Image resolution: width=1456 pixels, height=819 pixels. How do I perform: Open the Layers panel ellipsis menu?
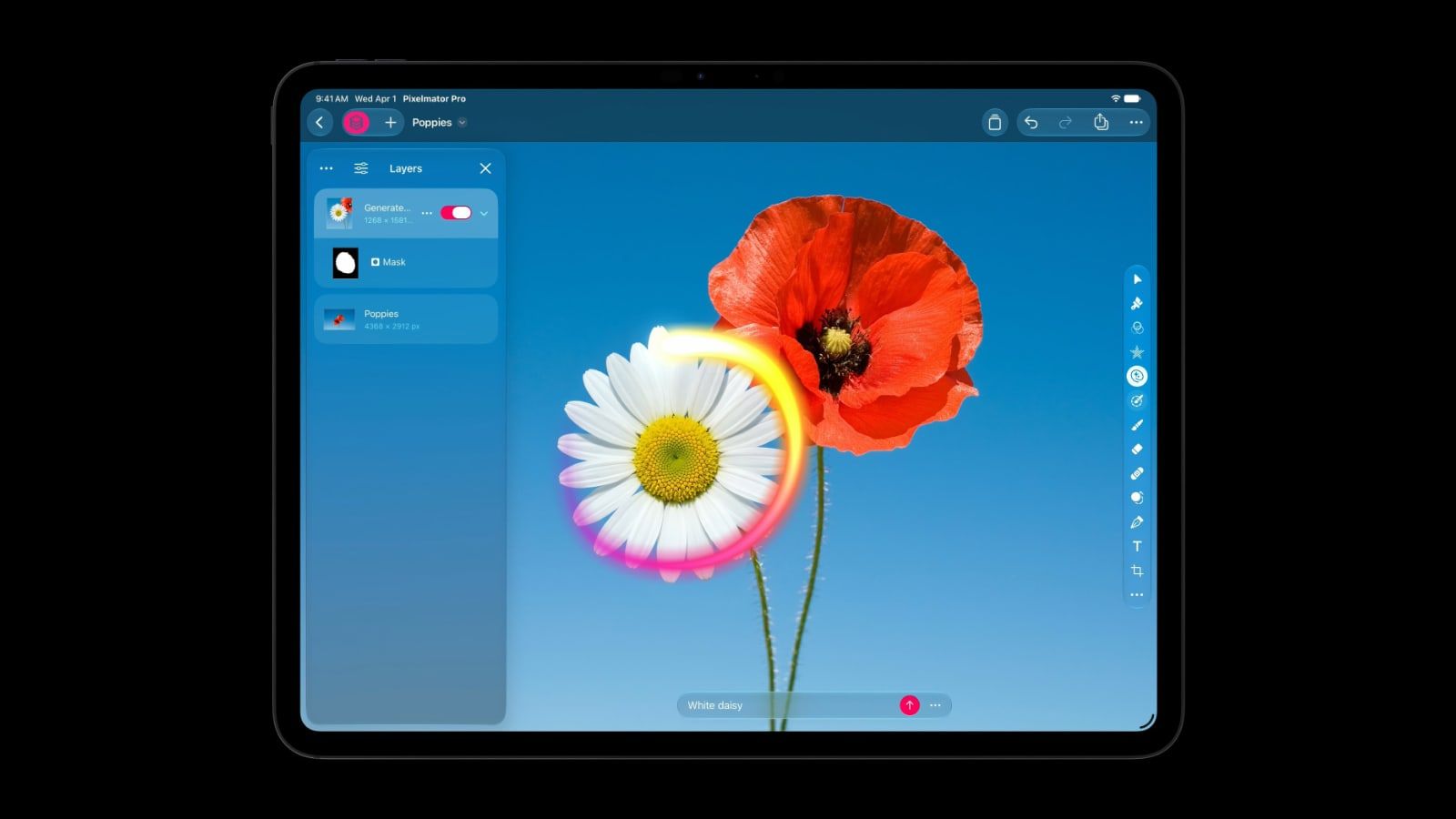[327, 168]
